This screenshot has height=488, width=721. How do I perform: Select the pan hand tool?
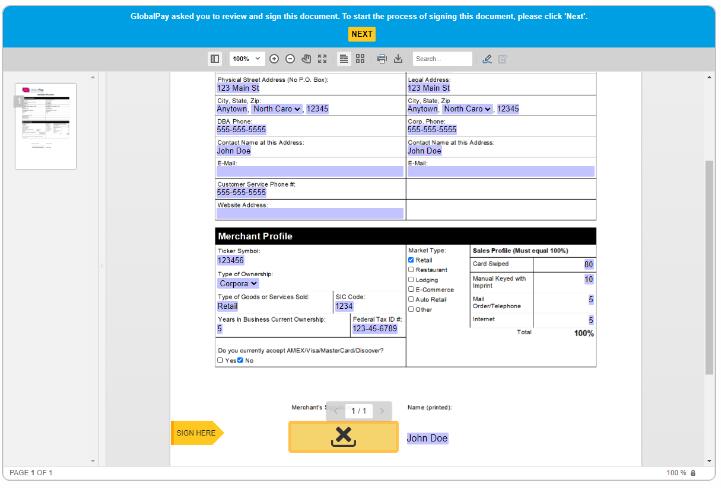306,59
